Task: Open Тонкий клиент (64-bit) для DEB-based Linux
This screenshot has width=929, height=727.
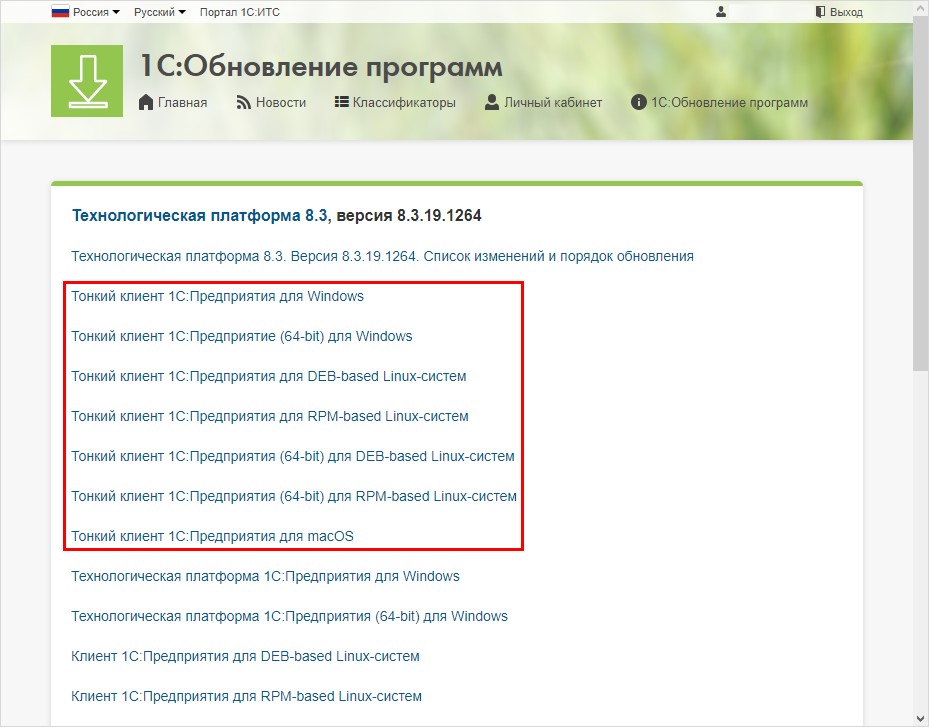Action: (x=293, y=456)
